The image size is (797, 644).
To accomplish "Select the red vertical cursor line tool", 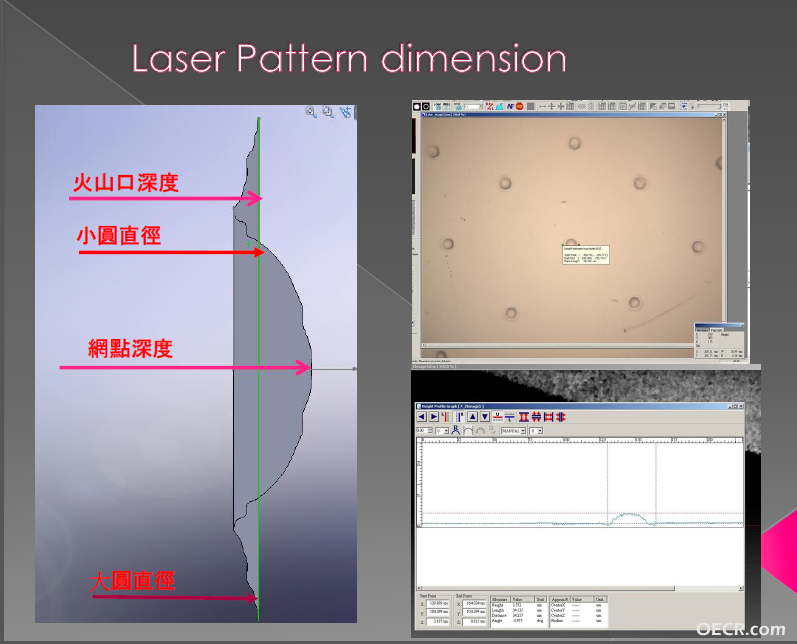I will click(x=445, y=417).
